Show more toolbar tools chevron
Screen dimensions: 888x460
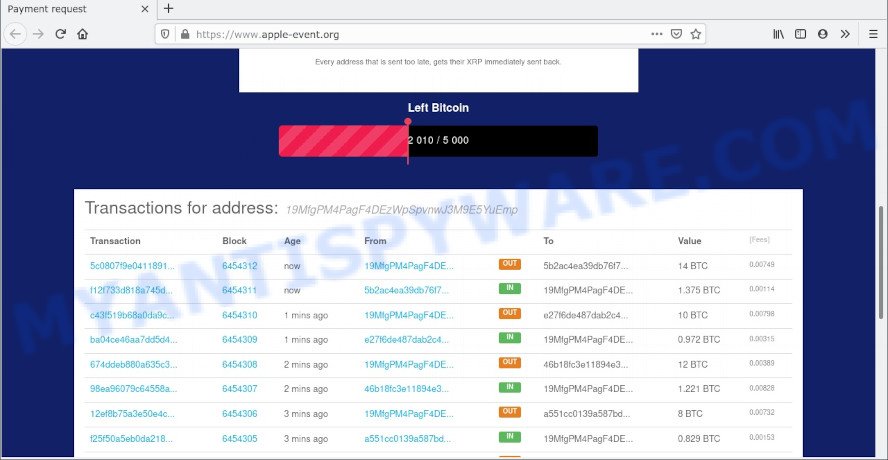845,34
